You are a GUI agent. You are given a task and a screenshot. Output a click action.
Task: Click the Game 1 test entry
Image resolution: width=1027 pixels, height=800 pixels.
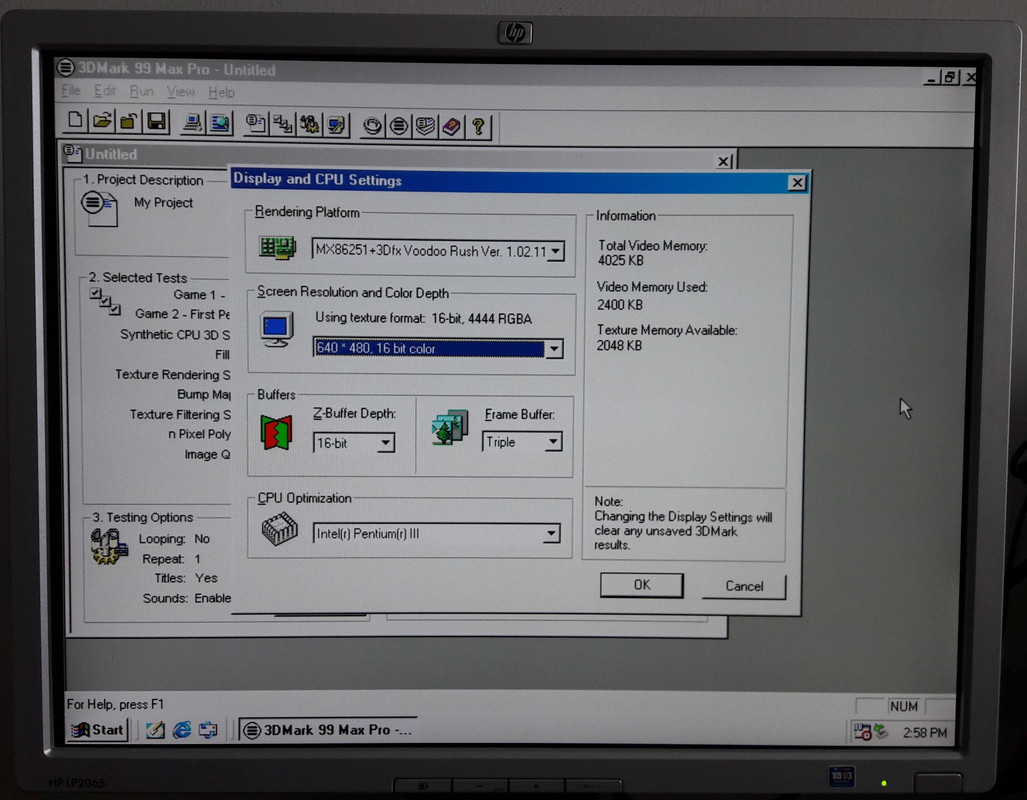point(199,295)
